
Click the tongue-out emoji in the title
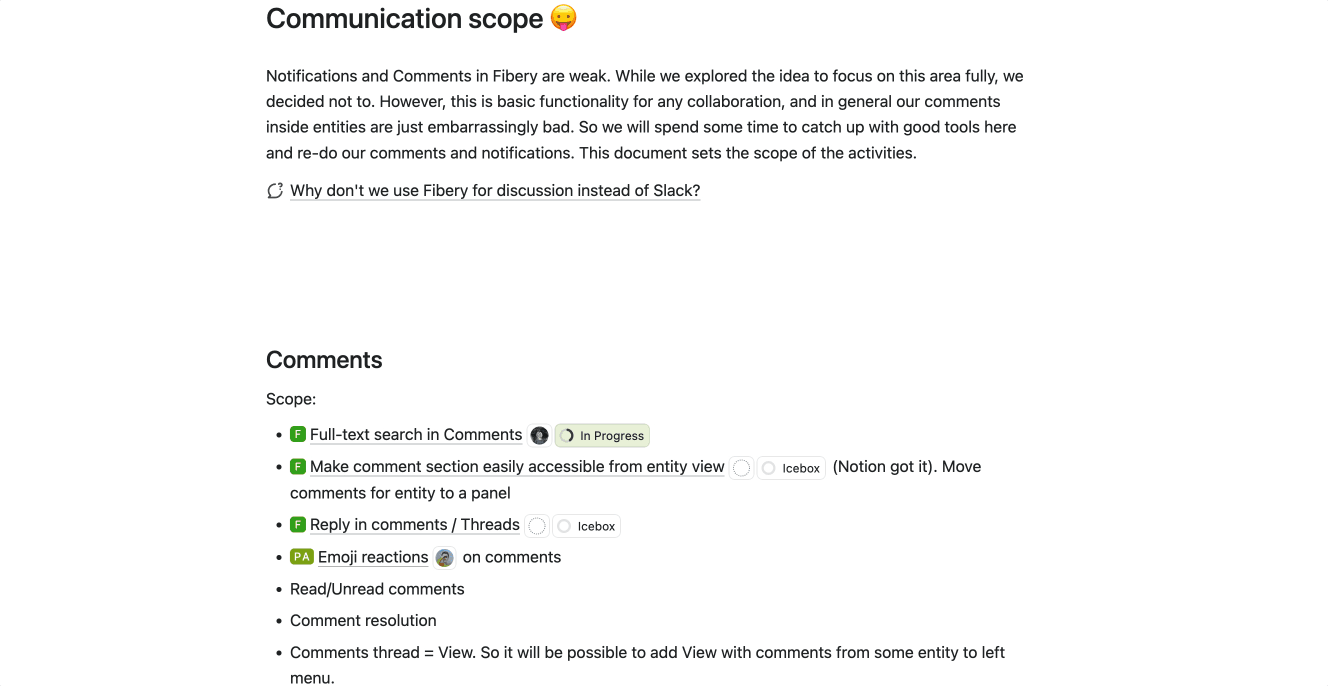pyautogui.click(x=564, y=19)
